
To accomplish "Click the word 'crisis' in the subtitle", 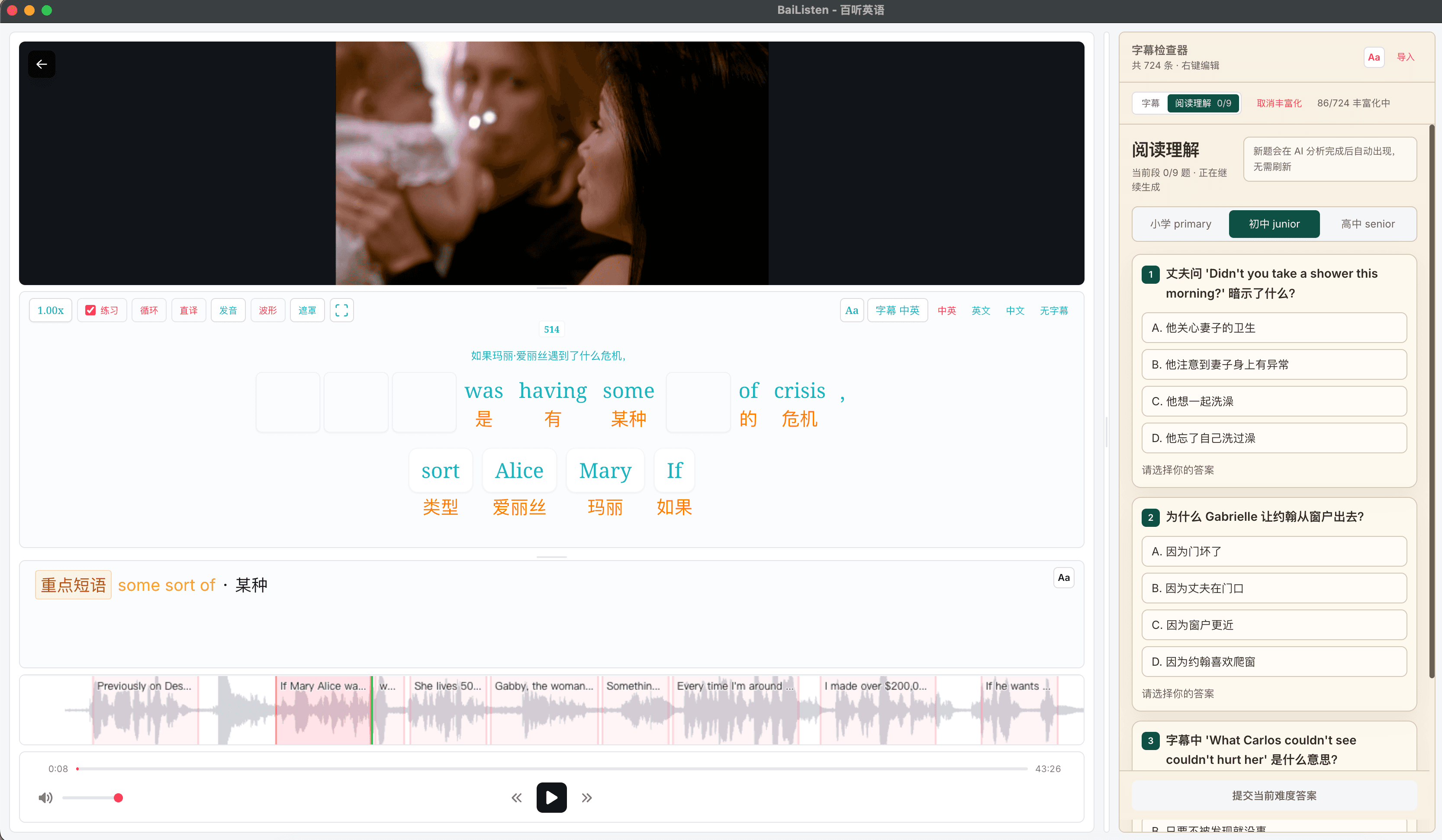I will click(x=799, y=391).
